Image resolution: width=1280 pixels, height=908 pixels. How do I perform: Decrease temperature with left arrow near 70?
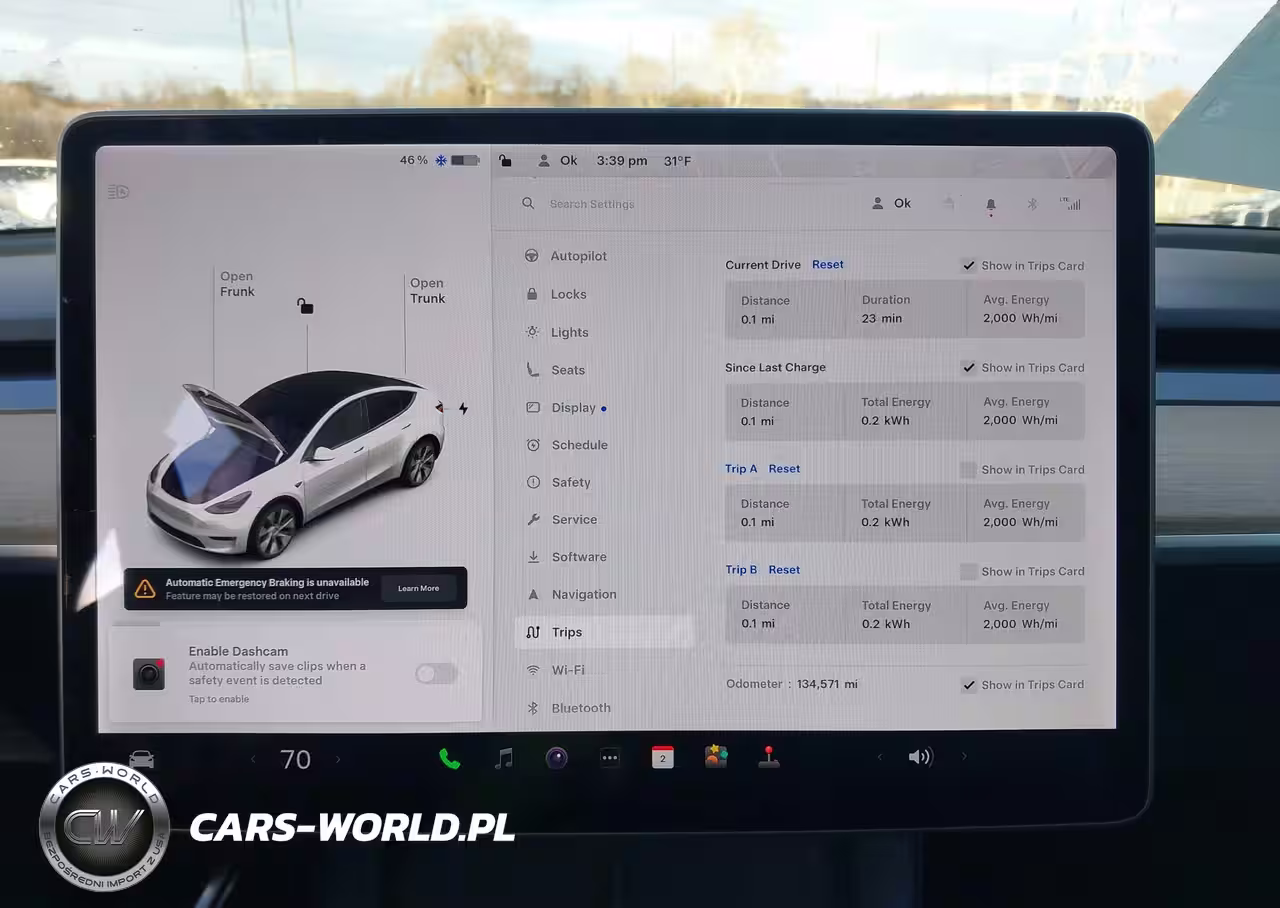(253, 760)
